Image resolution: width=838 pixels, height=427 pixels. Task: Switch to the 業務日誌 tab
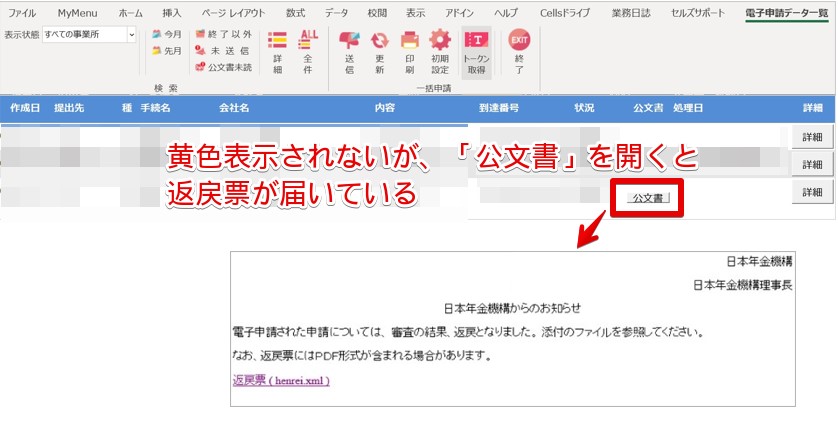coord(631,13)
